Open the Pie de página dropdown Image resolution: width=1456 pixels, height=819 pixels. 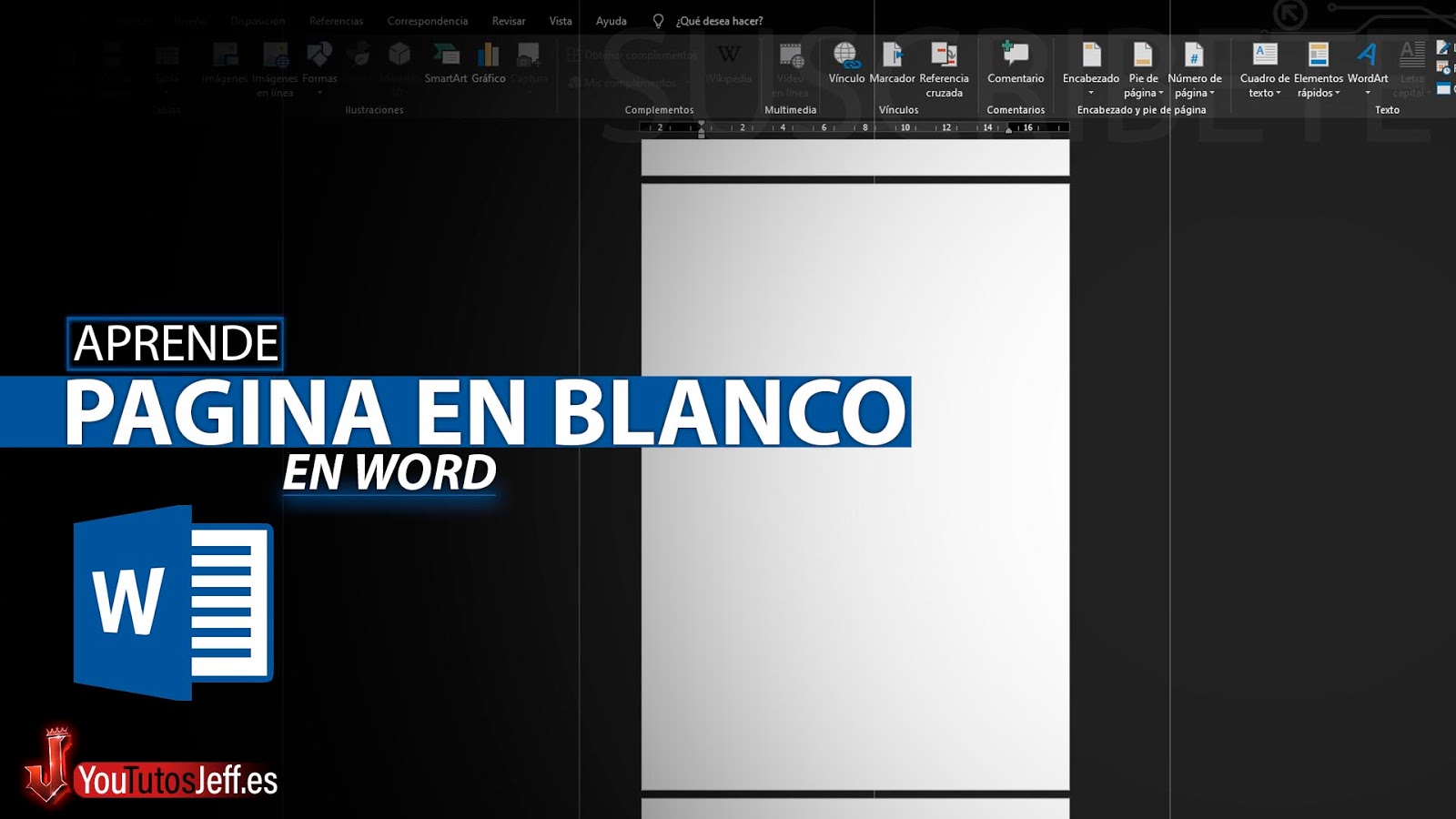[1143, 70]
